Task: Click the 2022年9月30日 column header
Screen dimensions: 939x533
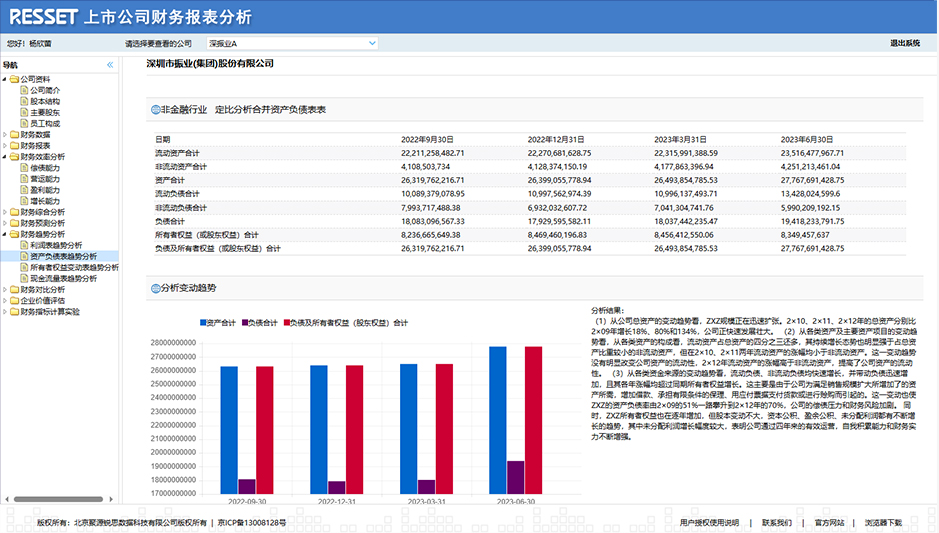Action: pyautogui.click(x=427, y=140)
